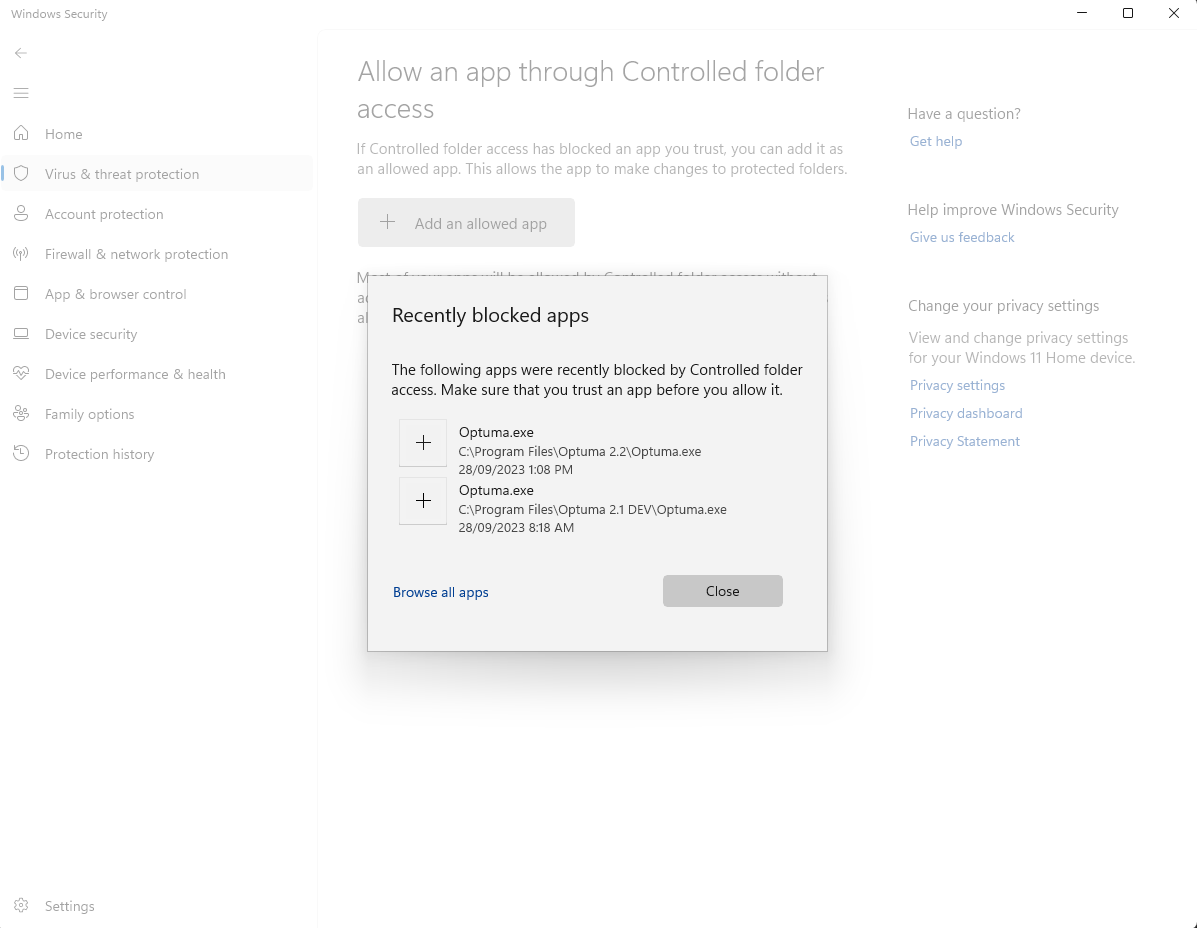This screenshot has height=928, width=1197.
Task: Click the Recently blocked apps heading
Action: pyautogui.click(x=490, y=315)
